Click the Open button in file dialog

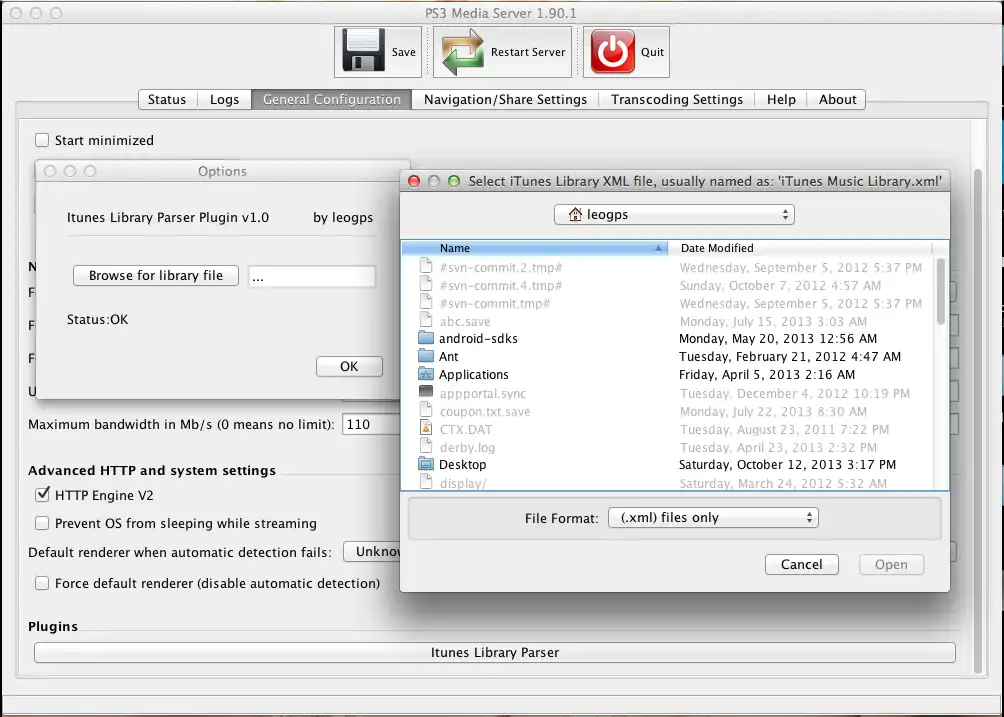click(891, 564)
